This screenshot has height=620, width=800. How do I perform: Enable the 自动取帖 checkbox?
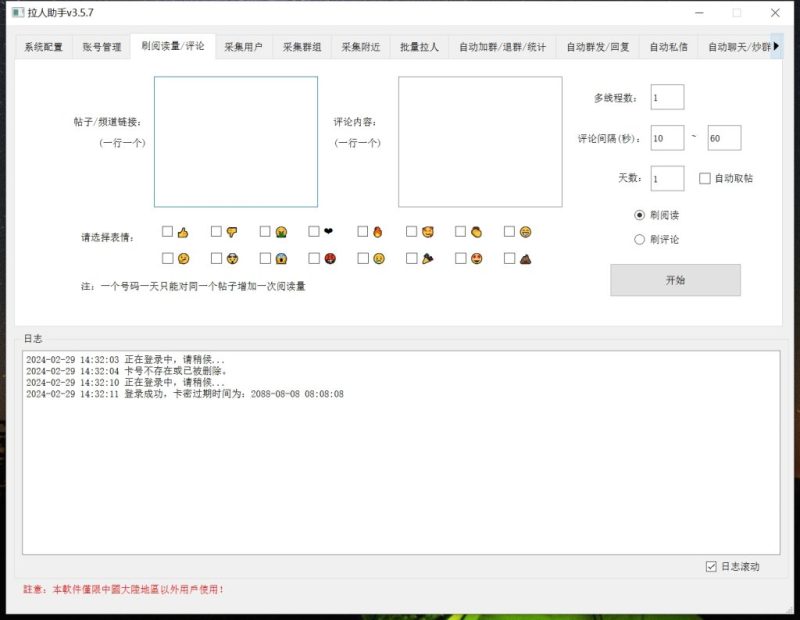(705, 178)
